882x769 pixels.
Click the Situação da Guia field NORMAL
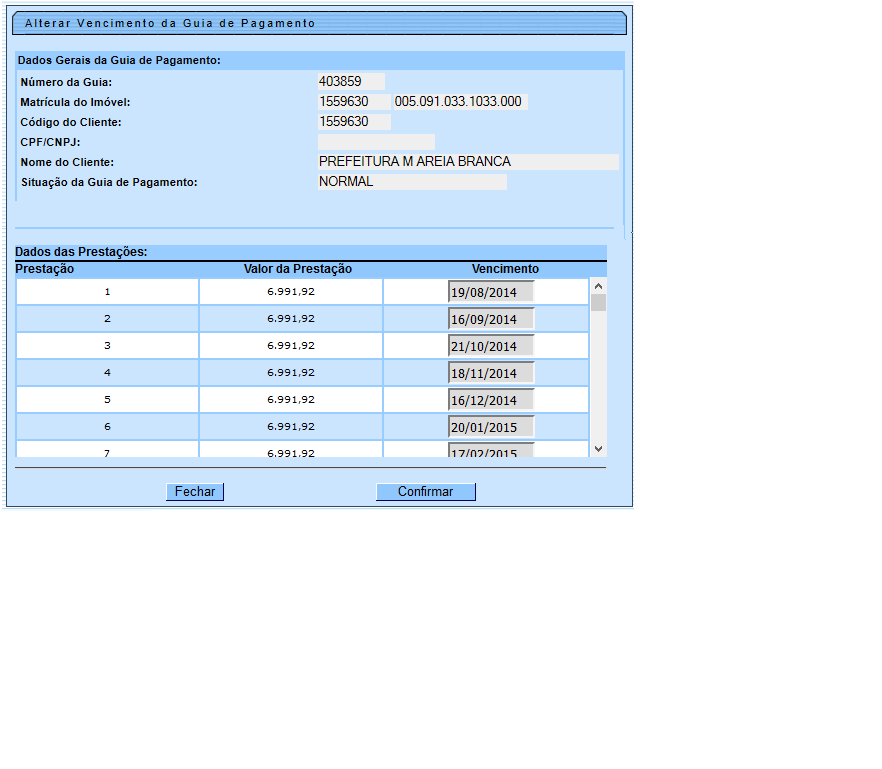click(412, 182)
